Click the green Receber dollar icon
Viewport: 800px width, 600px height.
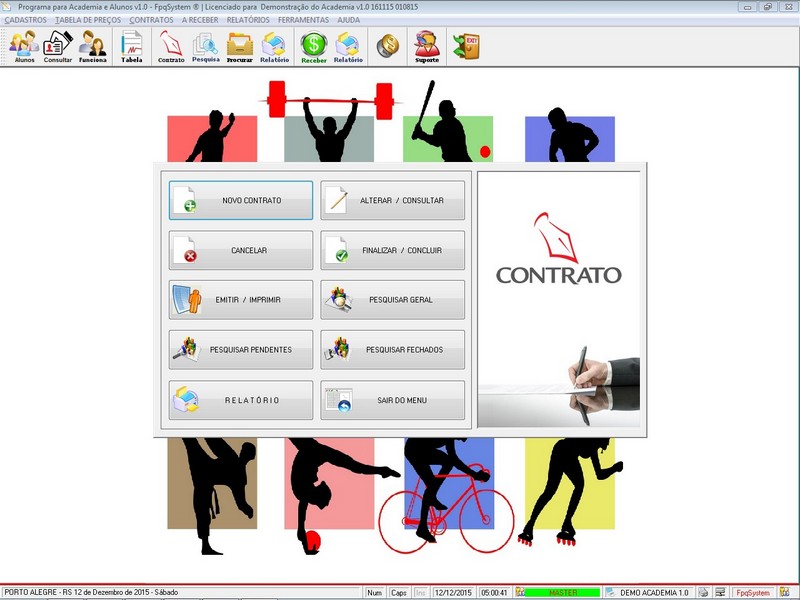pyautogui.click(x=314, y=46)
